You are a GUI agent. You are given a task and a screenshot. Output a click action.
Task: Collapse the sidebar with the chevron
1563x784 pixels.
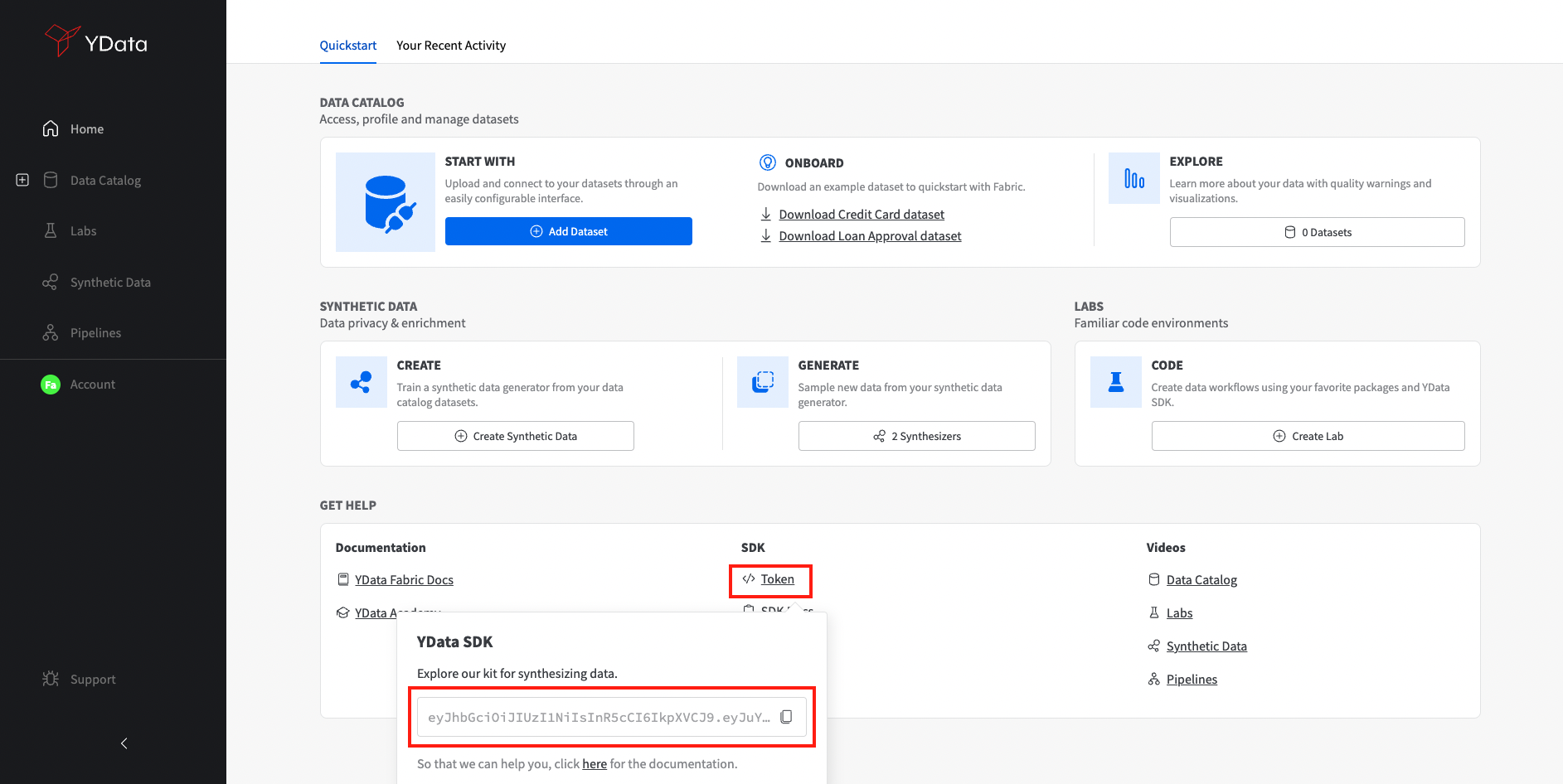[124, 743]
